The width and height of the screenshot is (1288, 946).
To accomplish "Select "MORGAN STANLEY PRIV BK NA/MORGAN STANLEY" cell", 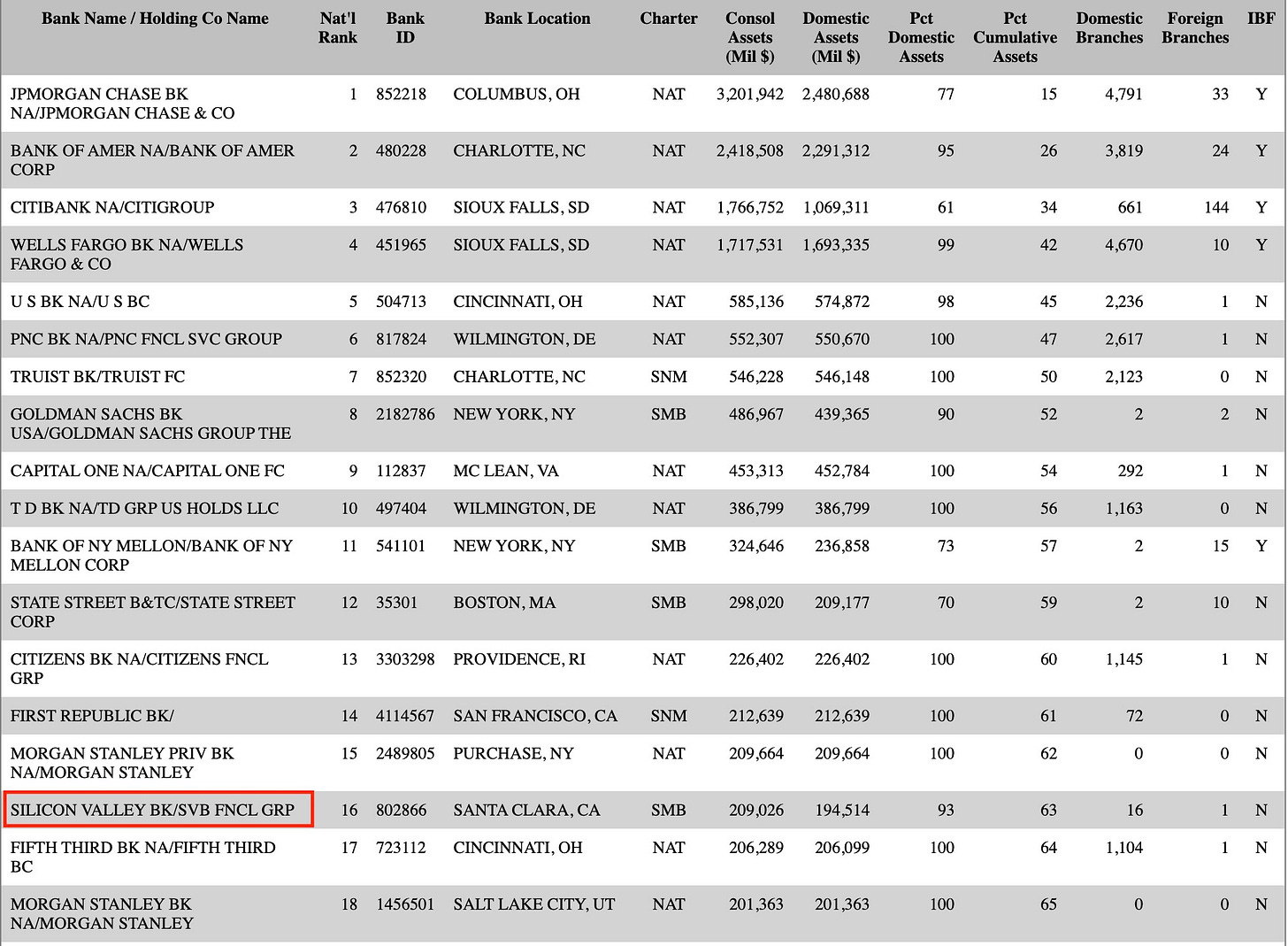I will pyautogui.click(x=122, y=763).
